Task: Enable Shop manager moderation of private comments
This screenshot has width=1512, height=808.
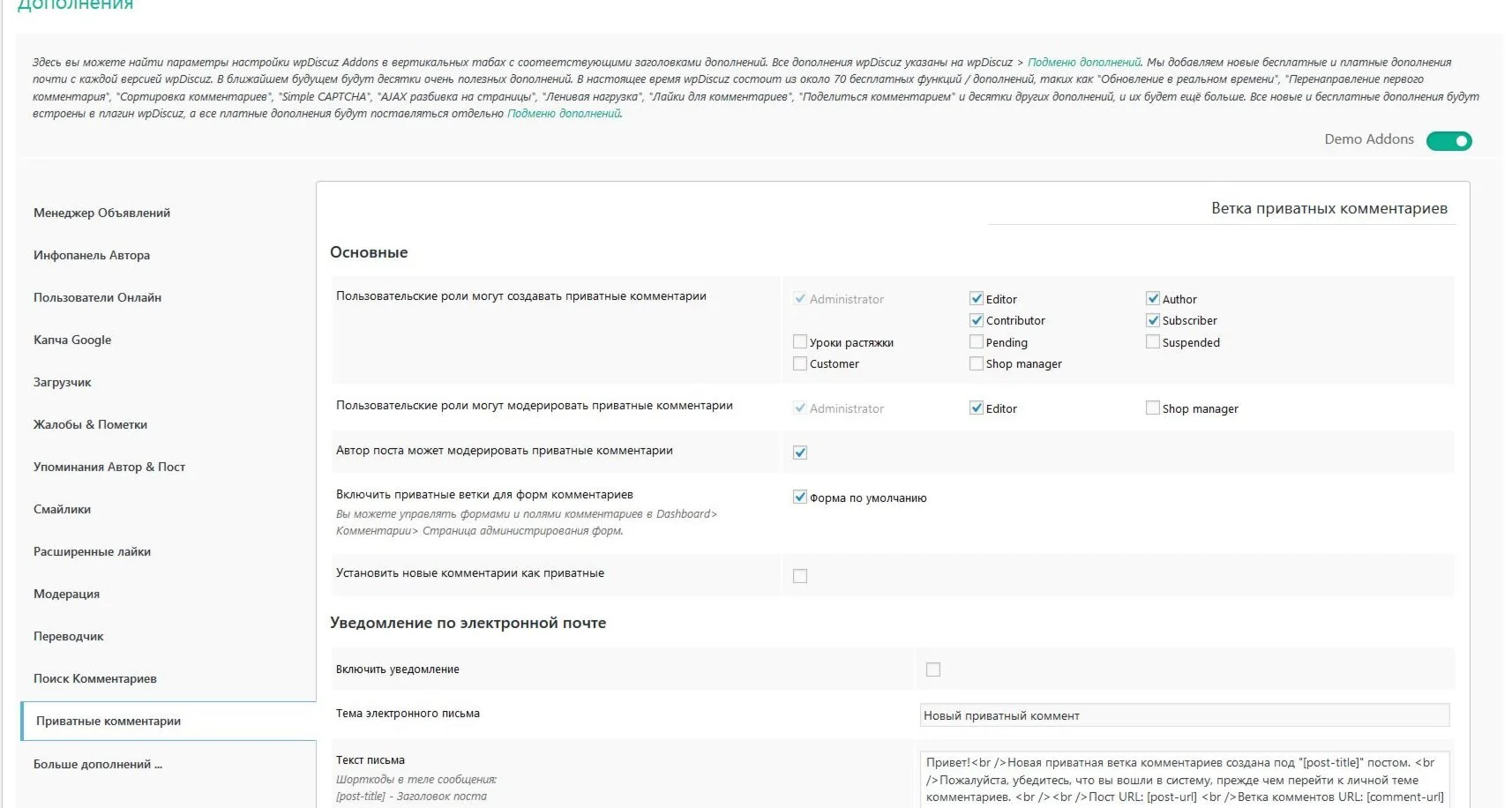Action: coord(1153,408)
